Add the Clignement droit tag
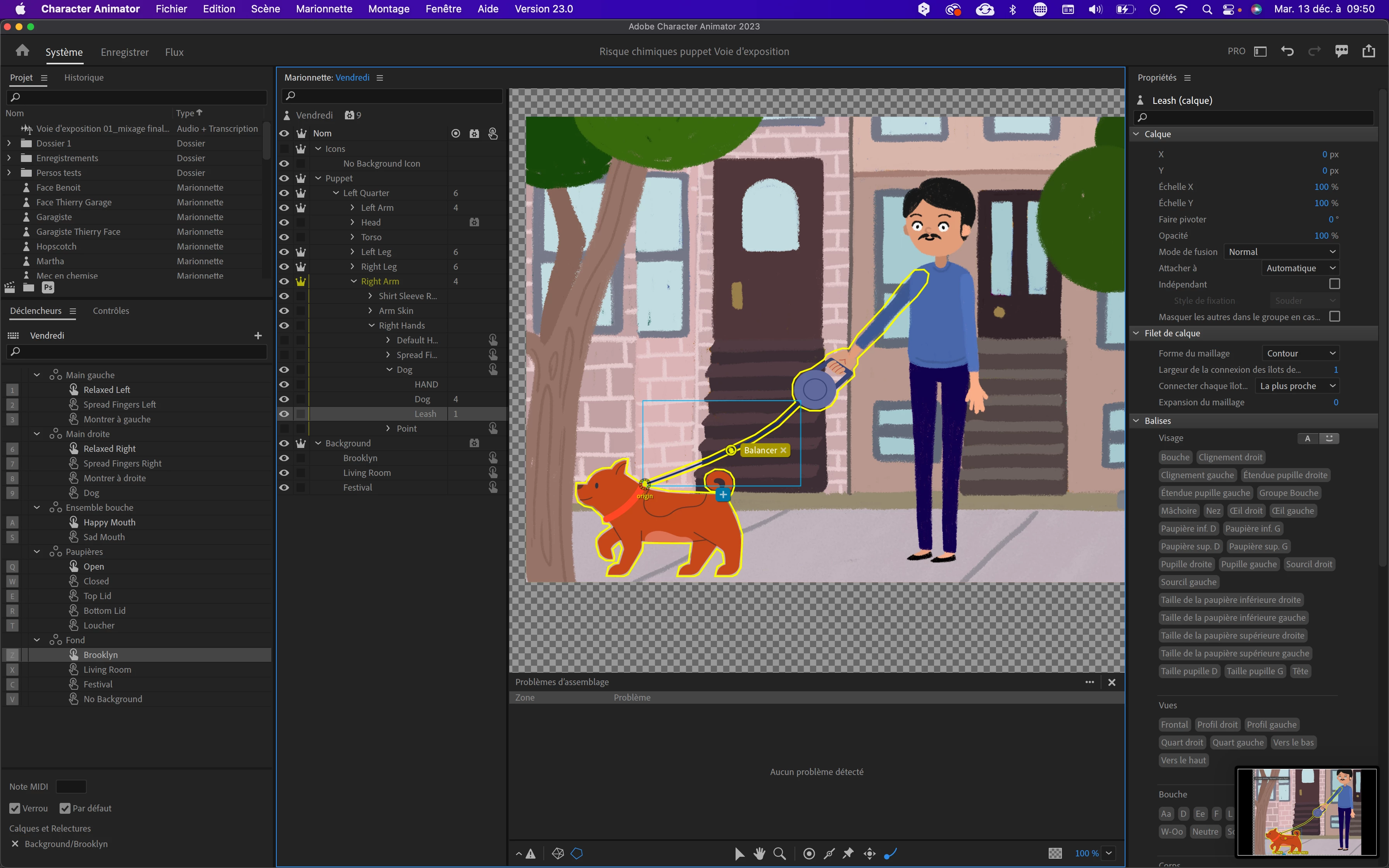The width and height of the screenshot is (1389, 868). [x=1230, y=458]
